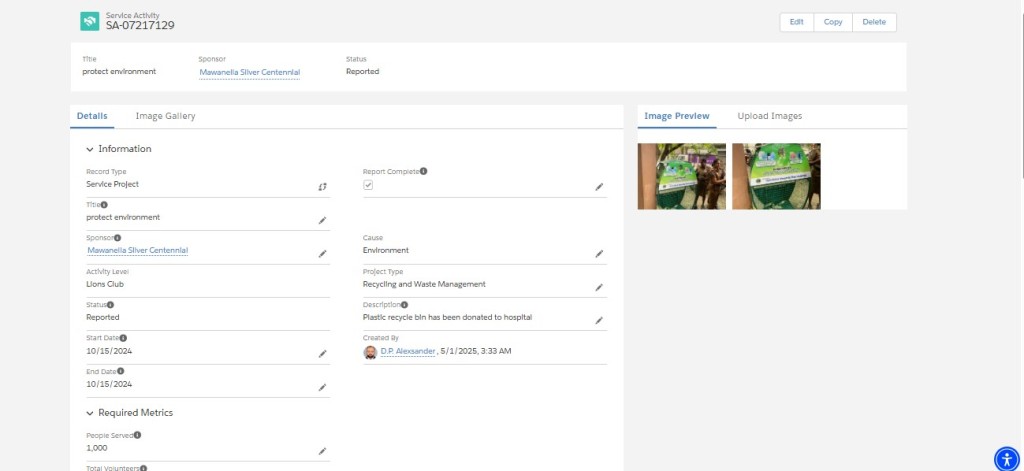Edit the Description pencil icon
Viewport: 1024px width, 471px height.
(599, 320)
